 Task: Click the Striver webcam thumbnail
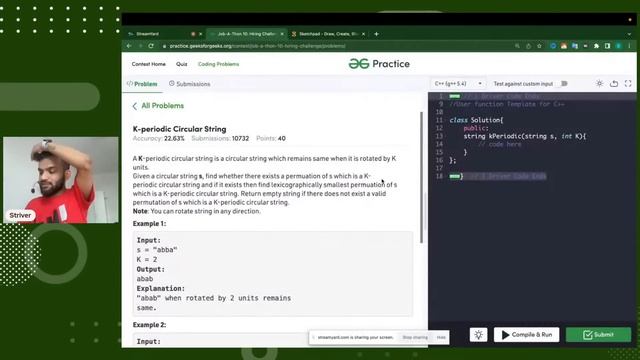coord(61,180)
